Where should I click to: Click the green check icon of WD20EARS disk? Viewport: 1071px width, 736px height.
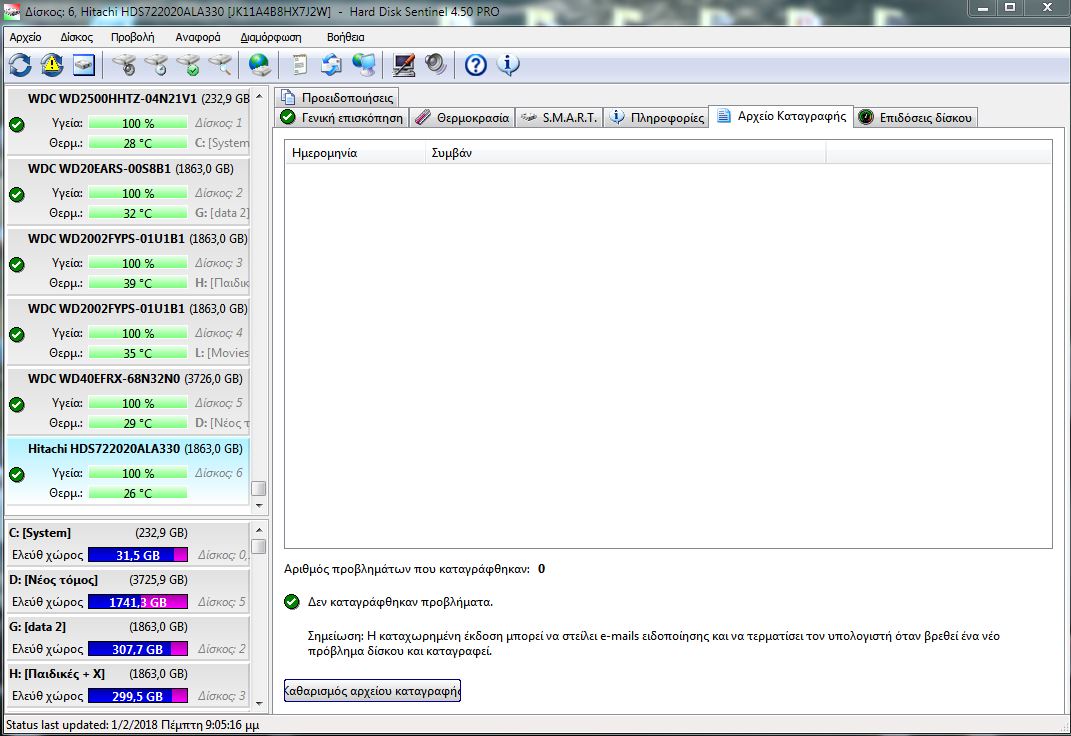17,195
